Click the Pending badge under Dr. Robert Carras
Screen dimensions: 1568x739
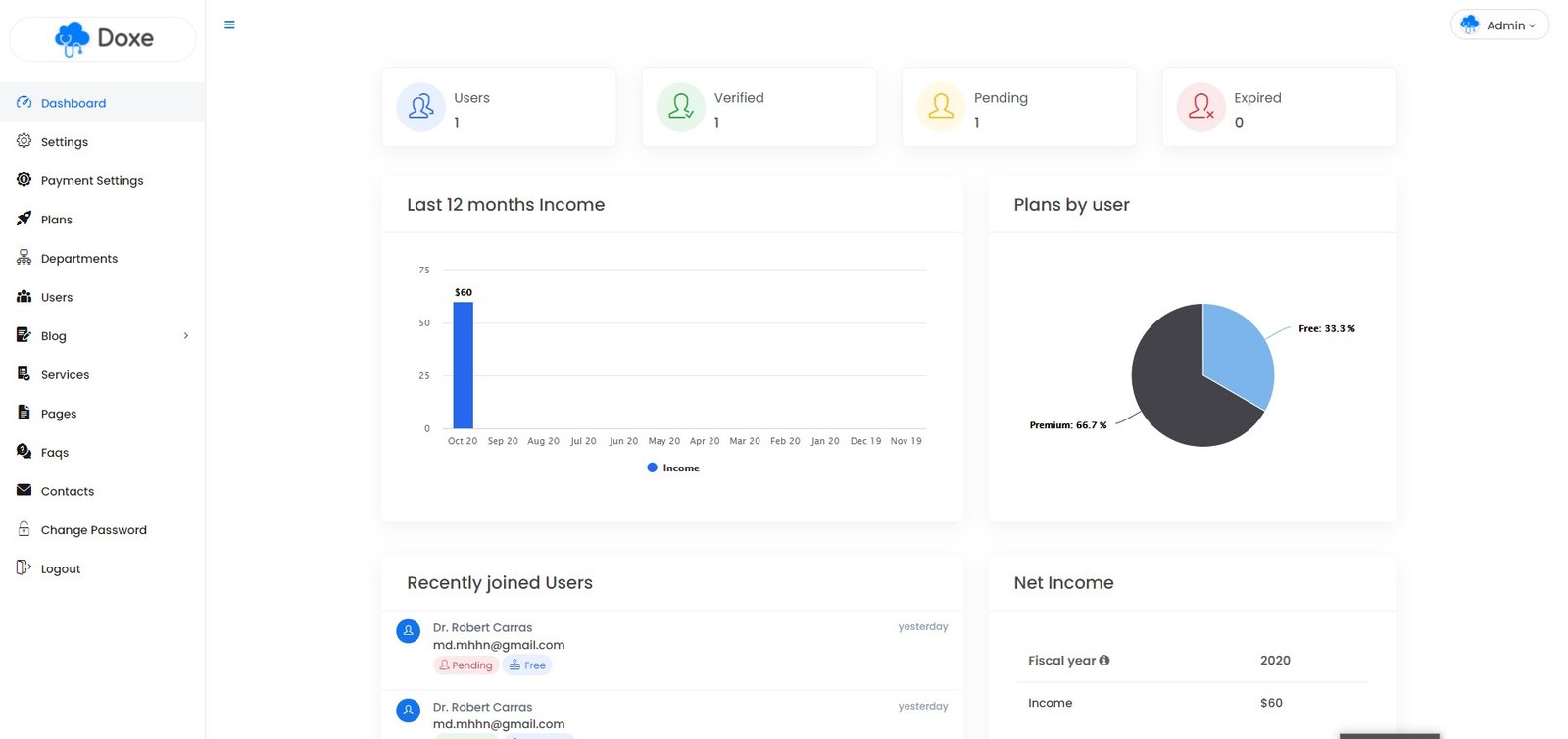(465, 665)
